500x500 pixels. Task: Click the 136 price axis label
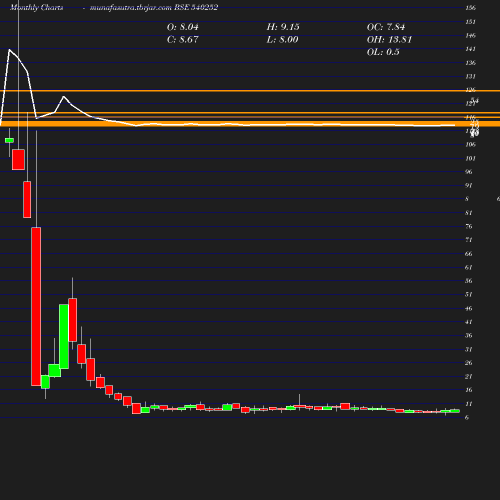471,63
